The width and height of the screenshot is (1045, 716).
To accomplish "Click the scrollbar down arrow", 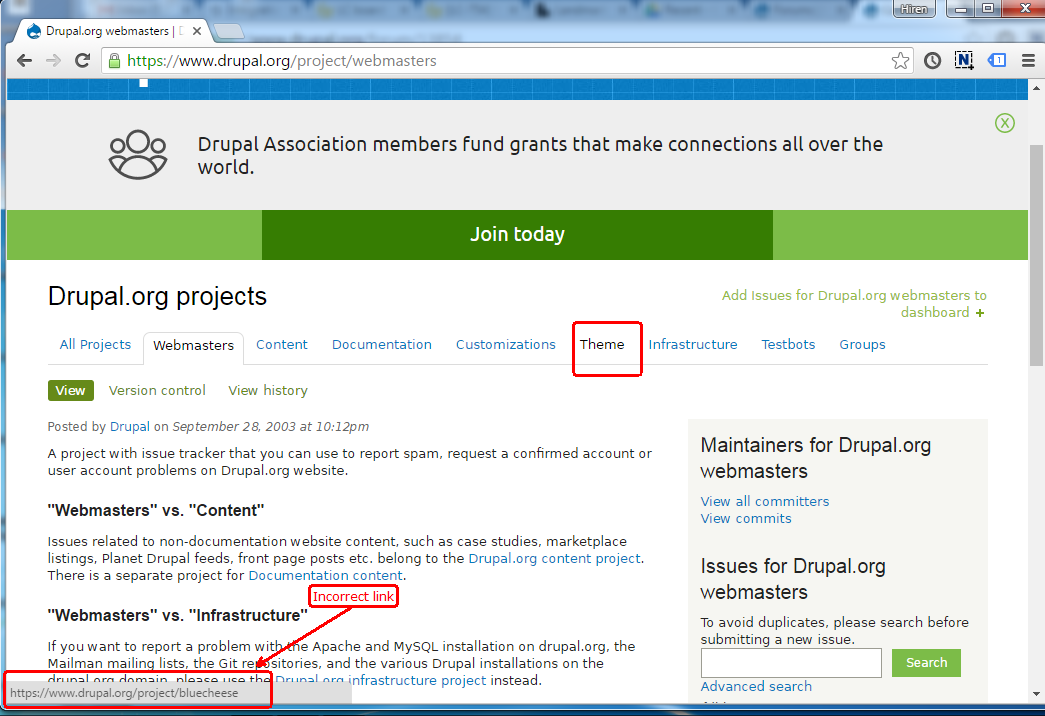I will (1036, 694).
